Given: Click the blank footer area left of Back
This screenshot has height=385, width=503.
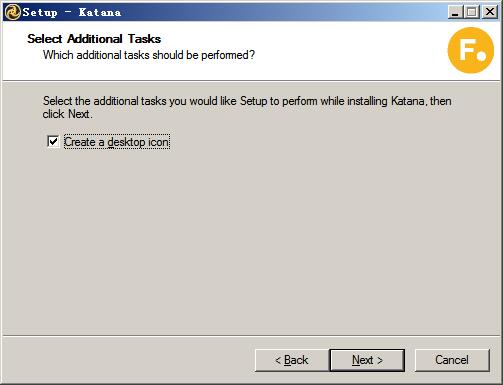Looking at the screenshot, I should [x=128, y=360].
